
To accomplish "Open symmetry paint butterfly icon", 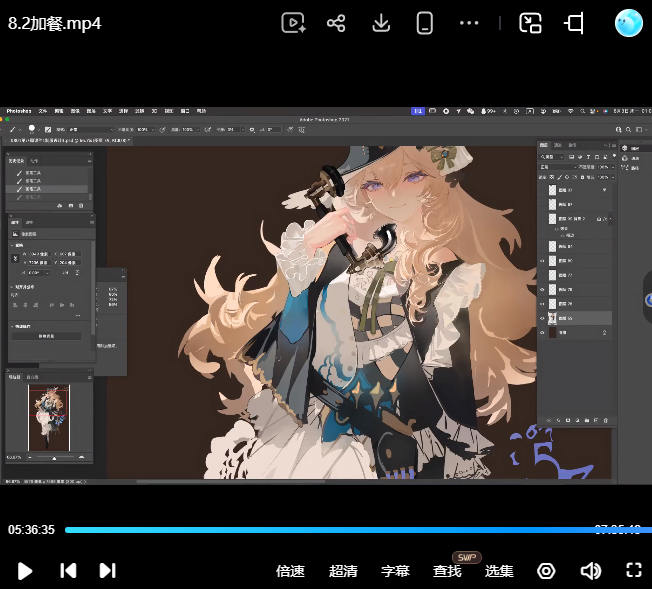I will coord(301,130).
